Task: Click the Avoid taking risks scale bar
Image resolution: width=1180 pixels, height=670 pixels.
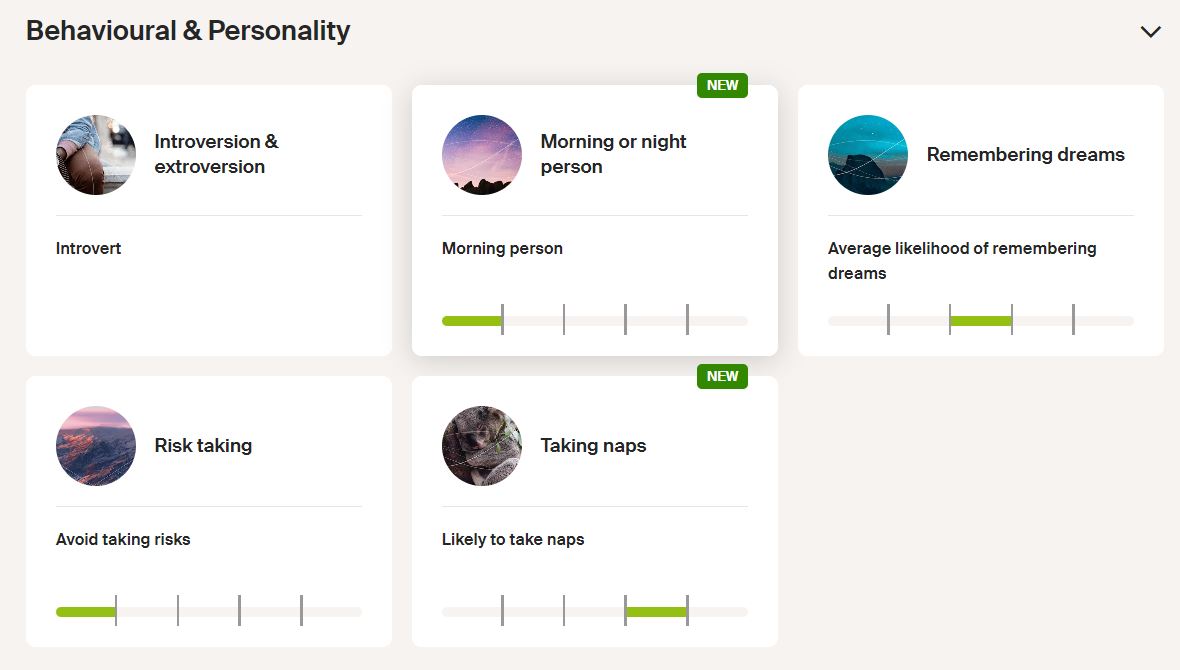Action: click(208, 612)
